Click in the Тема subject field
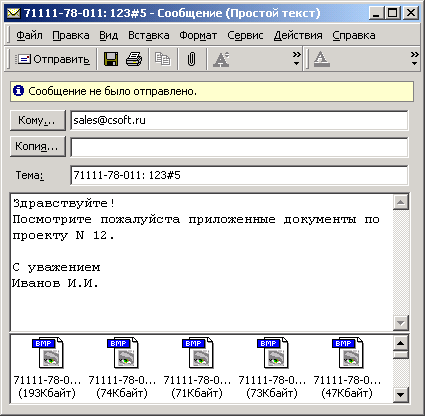 (x=239, y=175)
